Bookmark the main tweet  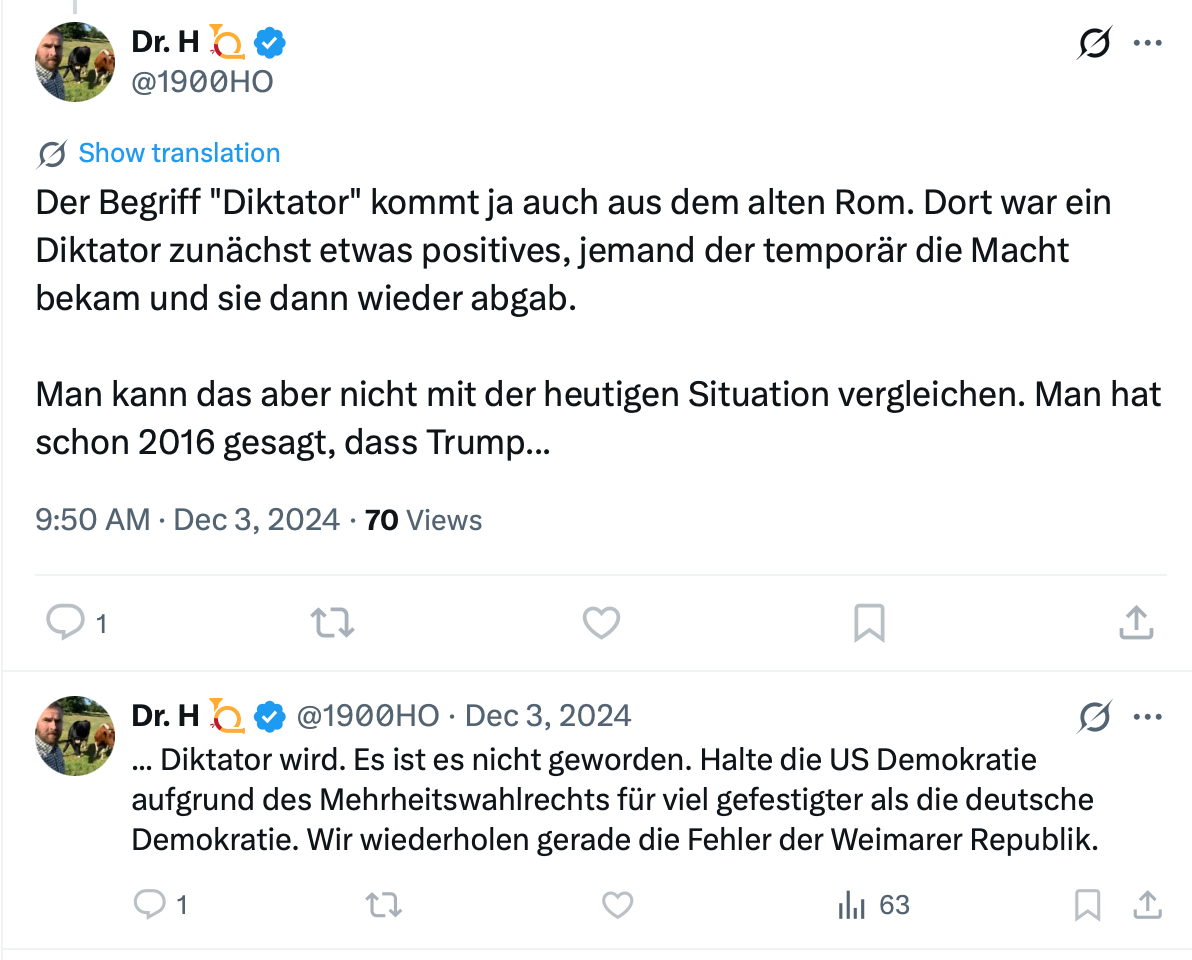pyautogui.click(x=869, y=623)
